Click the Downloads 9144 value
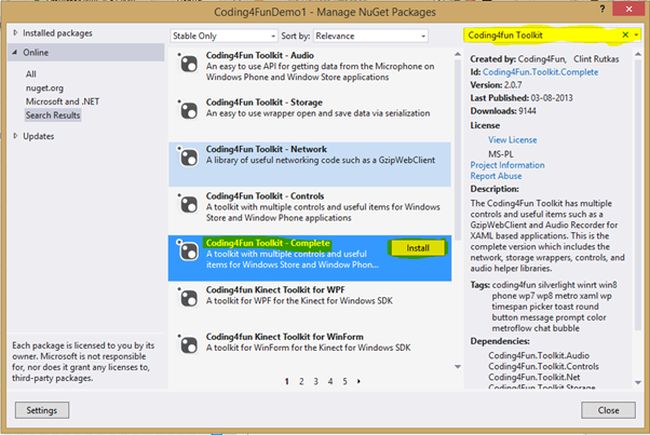This screenshot has width=650, height=435. tap(526, 111)
